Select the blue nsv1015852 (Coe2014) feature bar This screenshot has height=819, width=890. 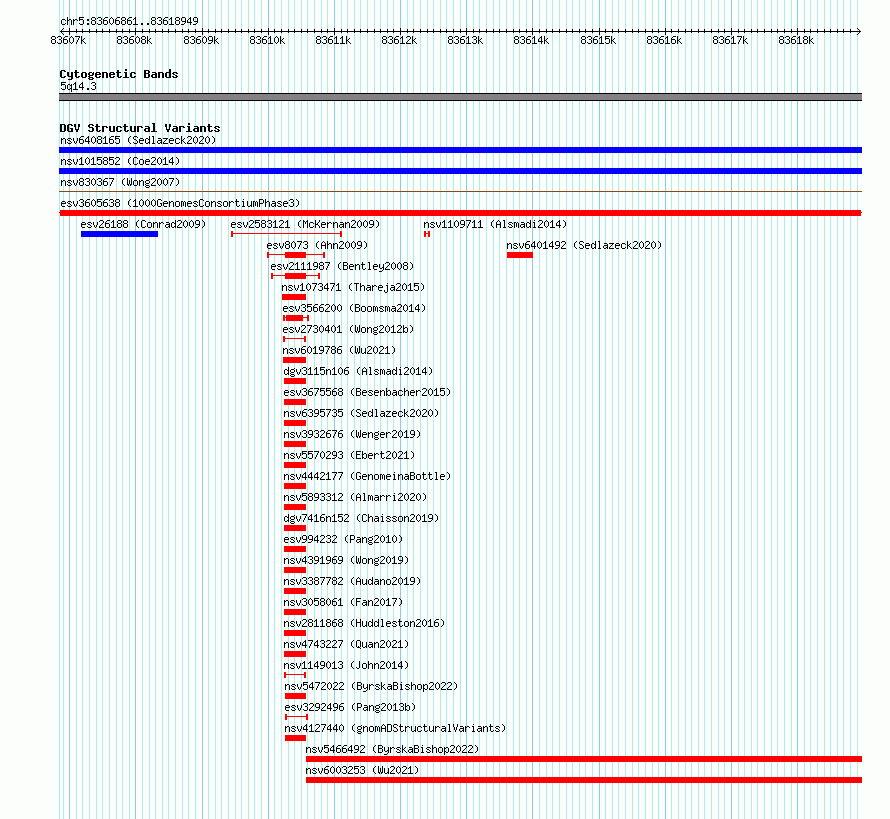(460, 171)
